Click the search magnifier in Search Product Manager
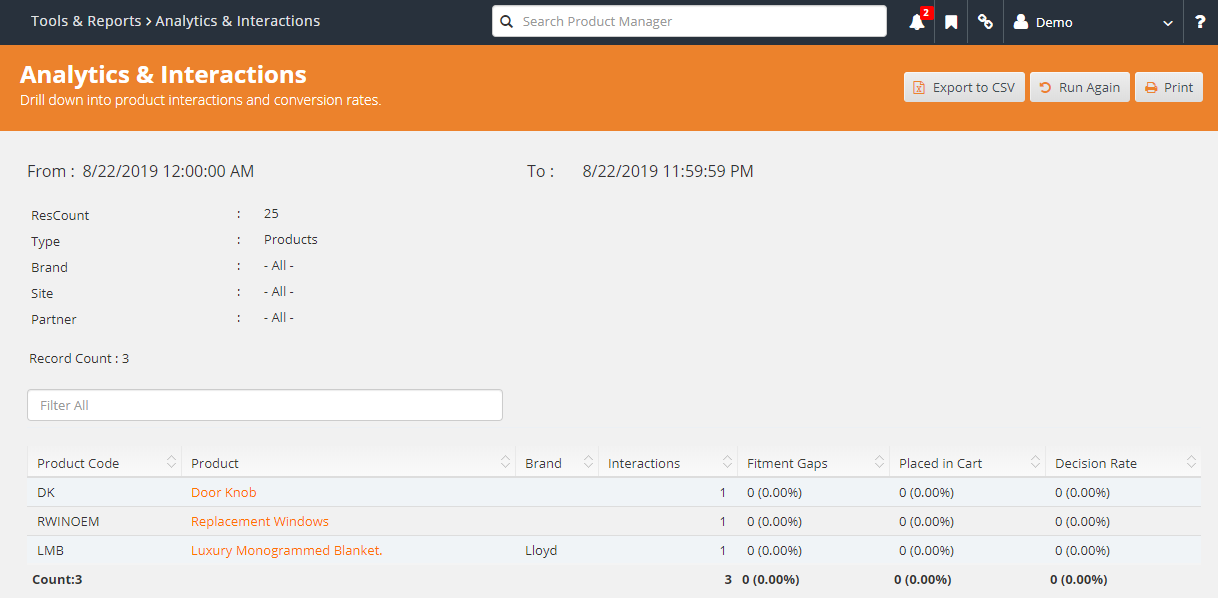The width and height of the screenshot is (1218, 598). (506, 21)
